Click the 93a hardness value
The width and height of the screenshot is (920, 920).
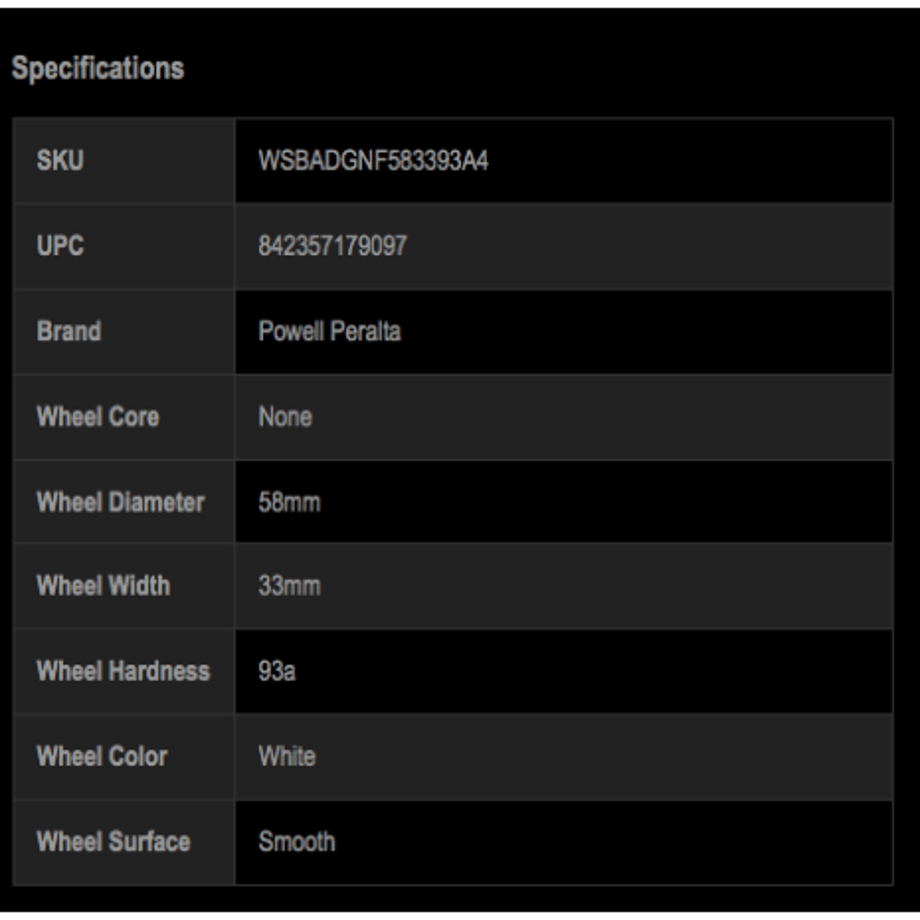(277, 671)
